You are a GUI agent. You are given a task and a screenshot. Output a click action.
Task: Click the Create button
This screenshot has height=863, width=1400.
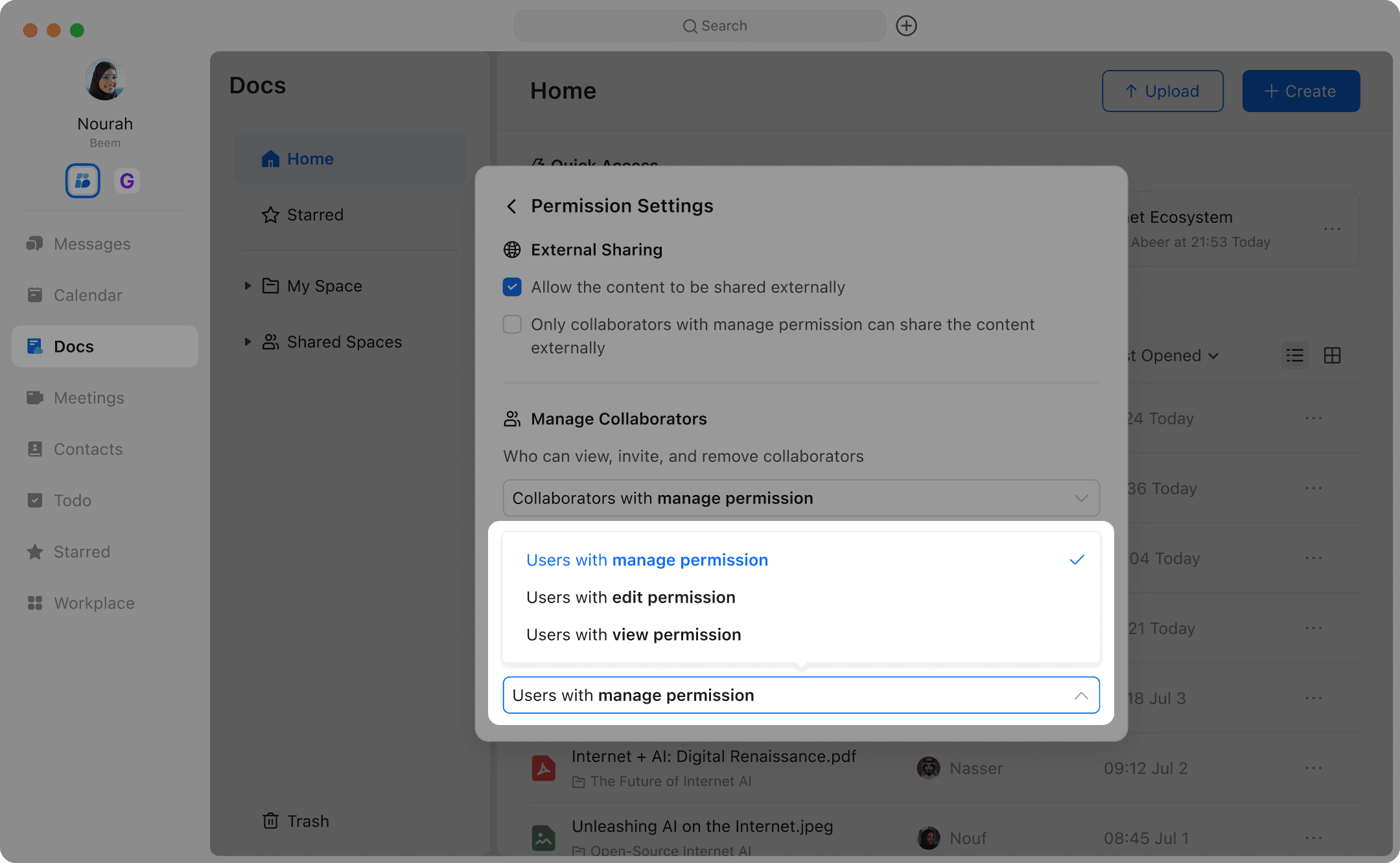coord(1301,91)
